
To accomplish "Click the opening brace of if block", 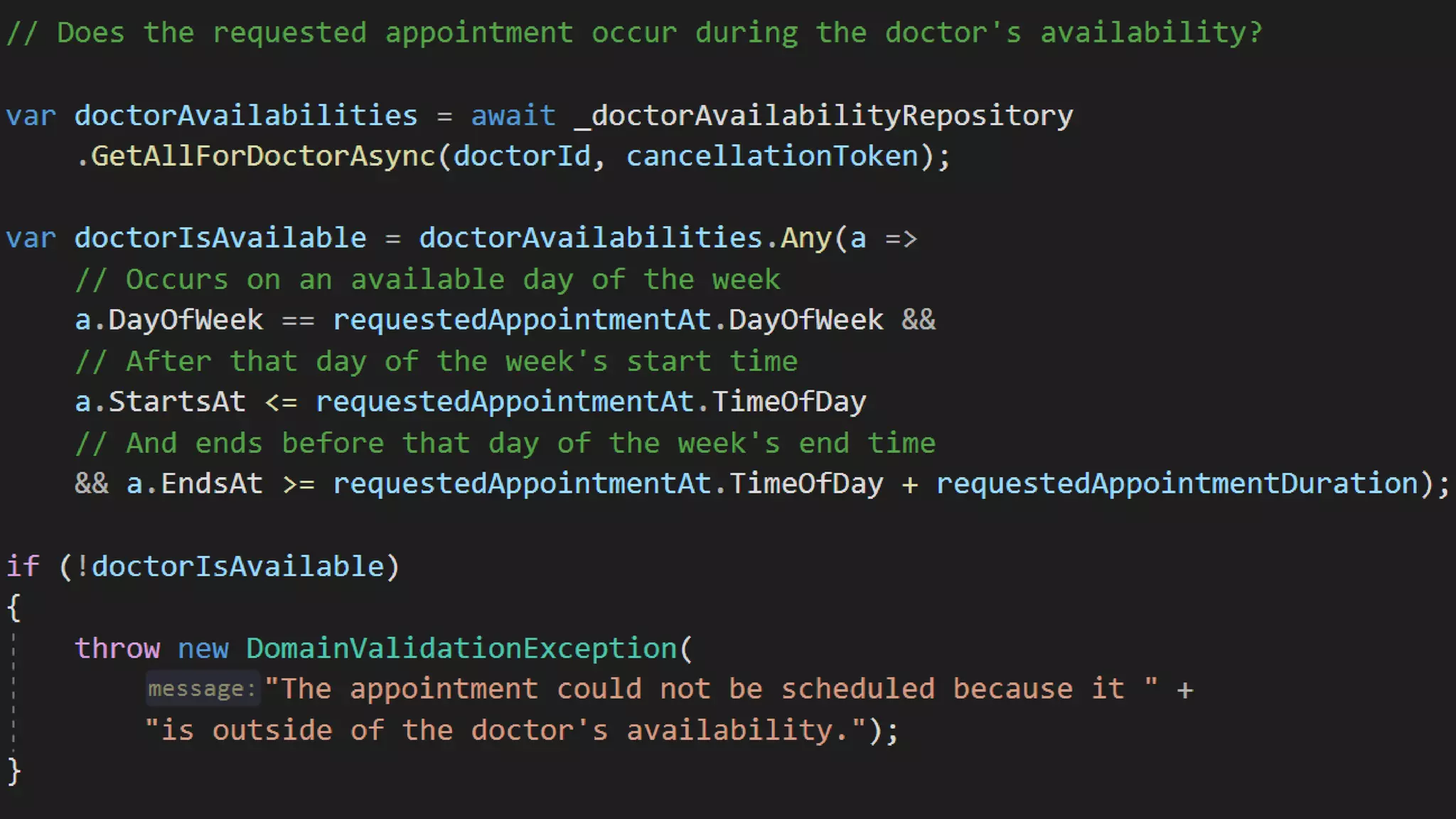I will click(x=14, y=608).
